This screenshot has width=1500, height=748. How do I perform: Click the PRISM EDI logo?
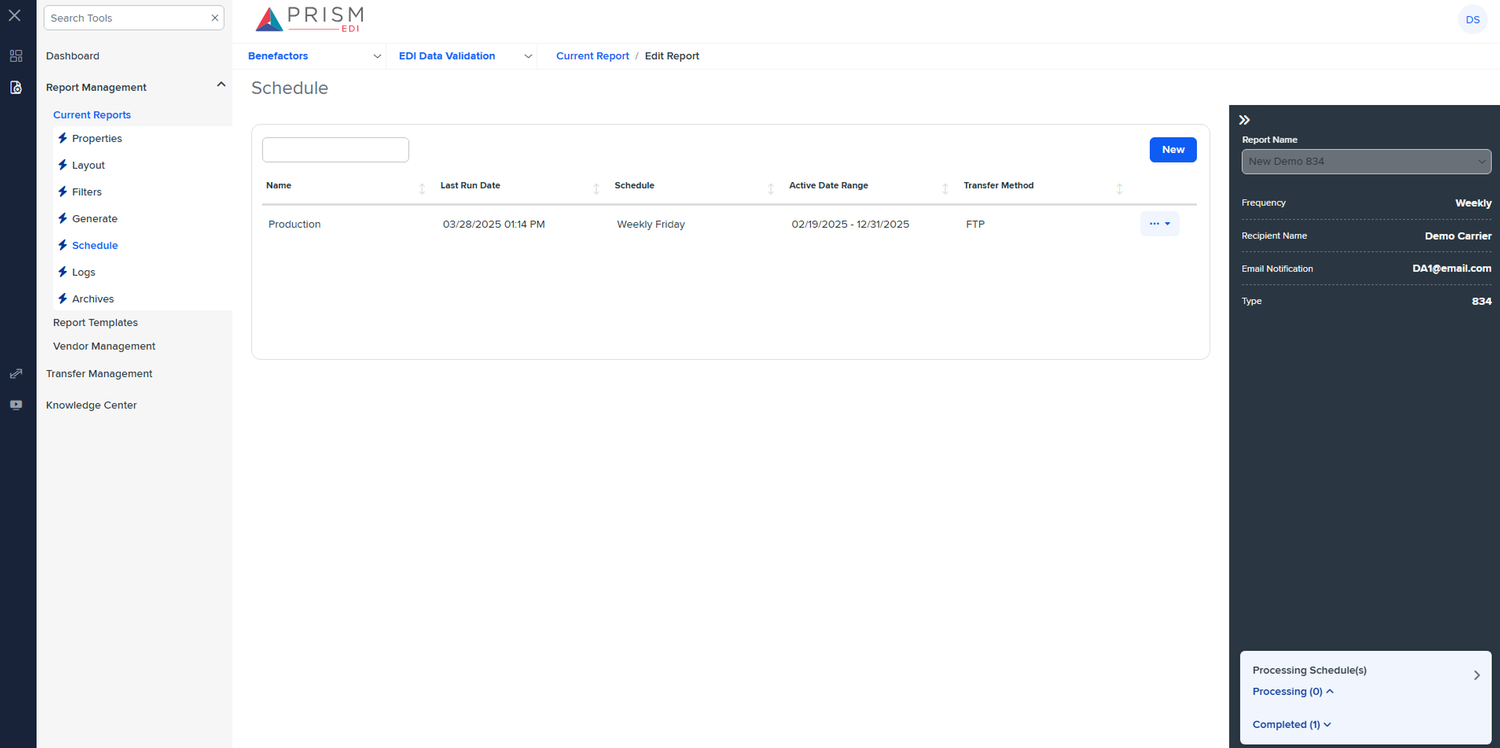tap(308, 18)
